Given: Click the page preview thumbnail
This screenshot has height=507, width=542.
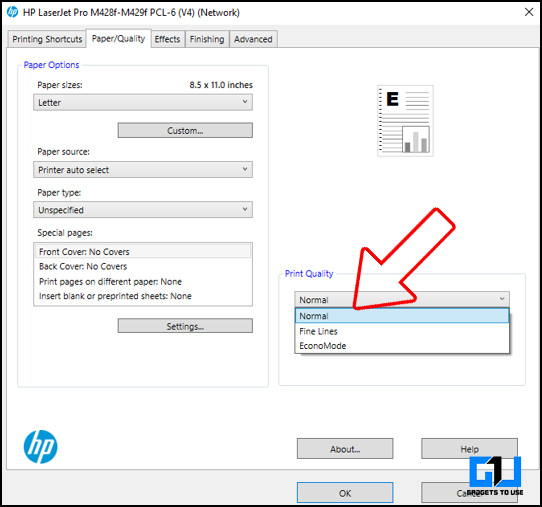Looking at the screenshot, I should (405, 121).
